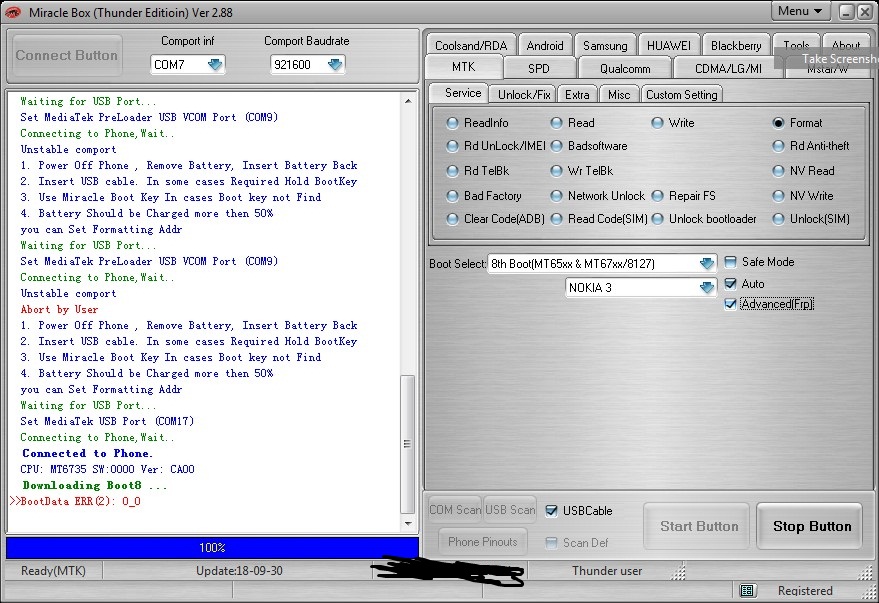Switch to Custom Setting sub-tab
Viewport: 879px width, 603px height.
tap(681, 95)
